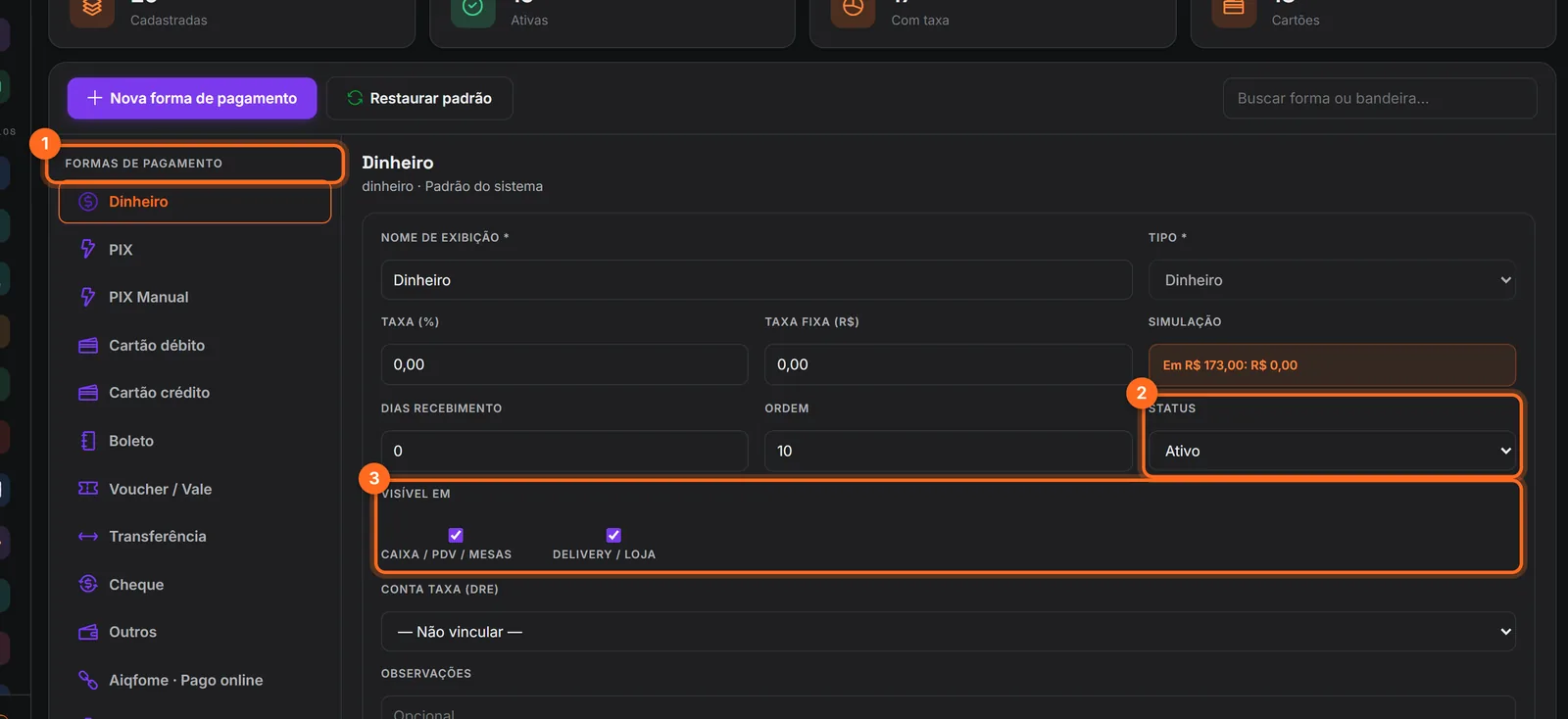Screen dimensions: 1568x719
Task: Click the Dinheiro coin icon in sidebar
Action: [x=88, y=202]
